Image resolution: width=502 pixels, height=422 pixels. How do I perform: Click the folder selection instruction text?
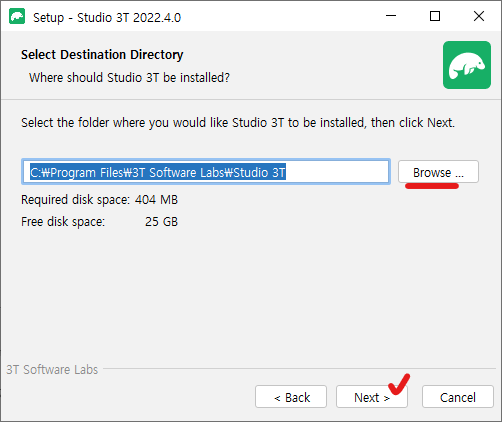tap(238, 123)
